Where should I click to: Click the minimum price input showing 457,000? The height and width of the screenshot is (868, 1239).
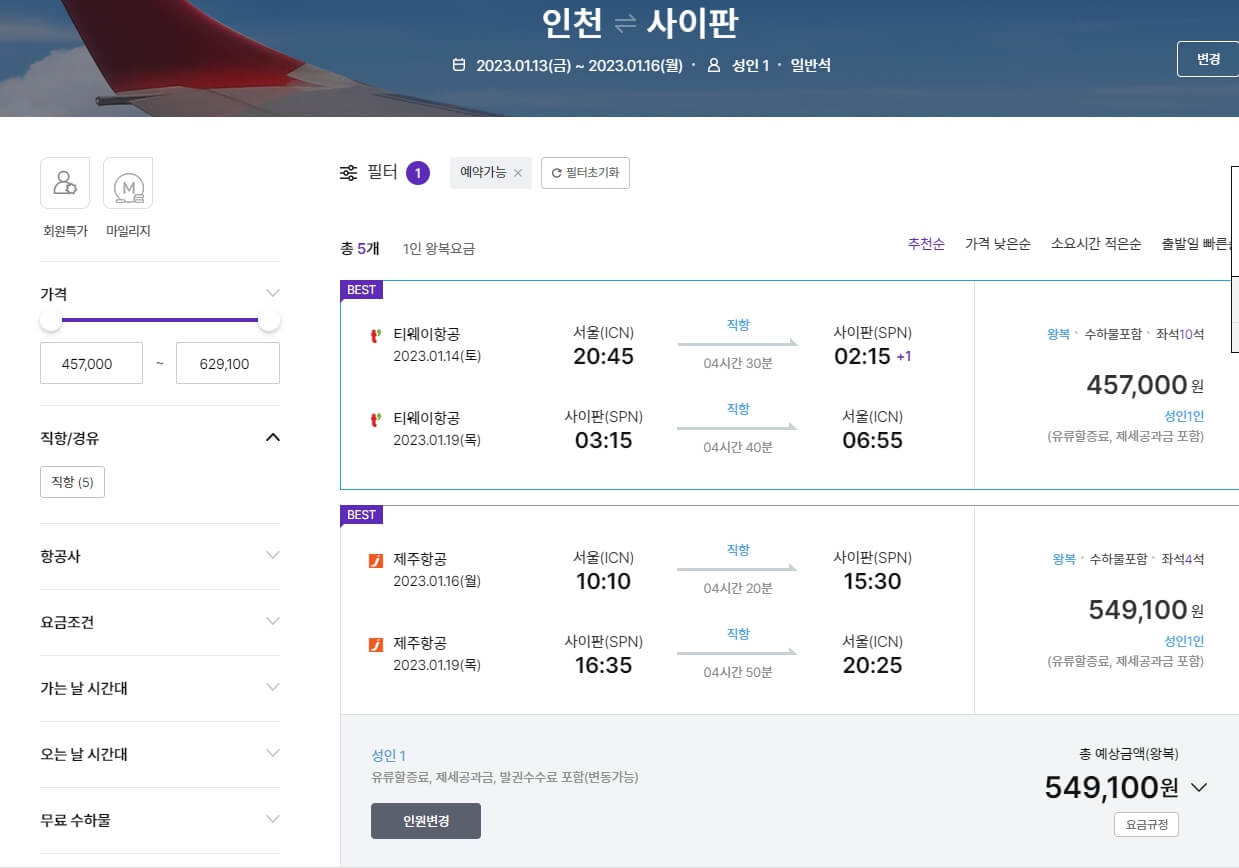coord(91,363)
